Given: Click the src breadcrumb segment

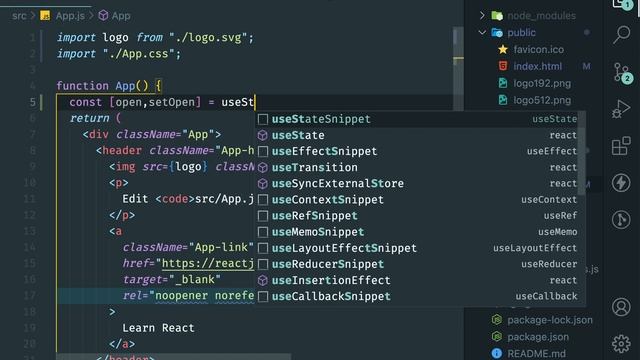Looking at the screenshot, I should coord(19,16).
